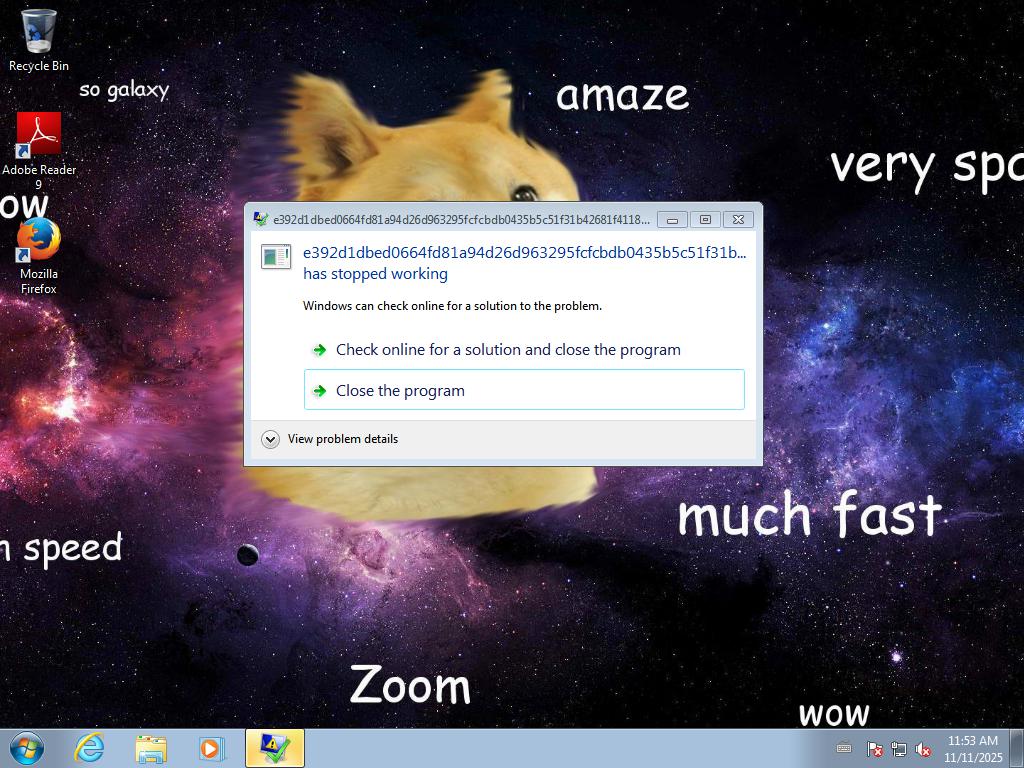Open the network tray icon
Viewport: 1024px width, 768px height.
coord(898,749)
